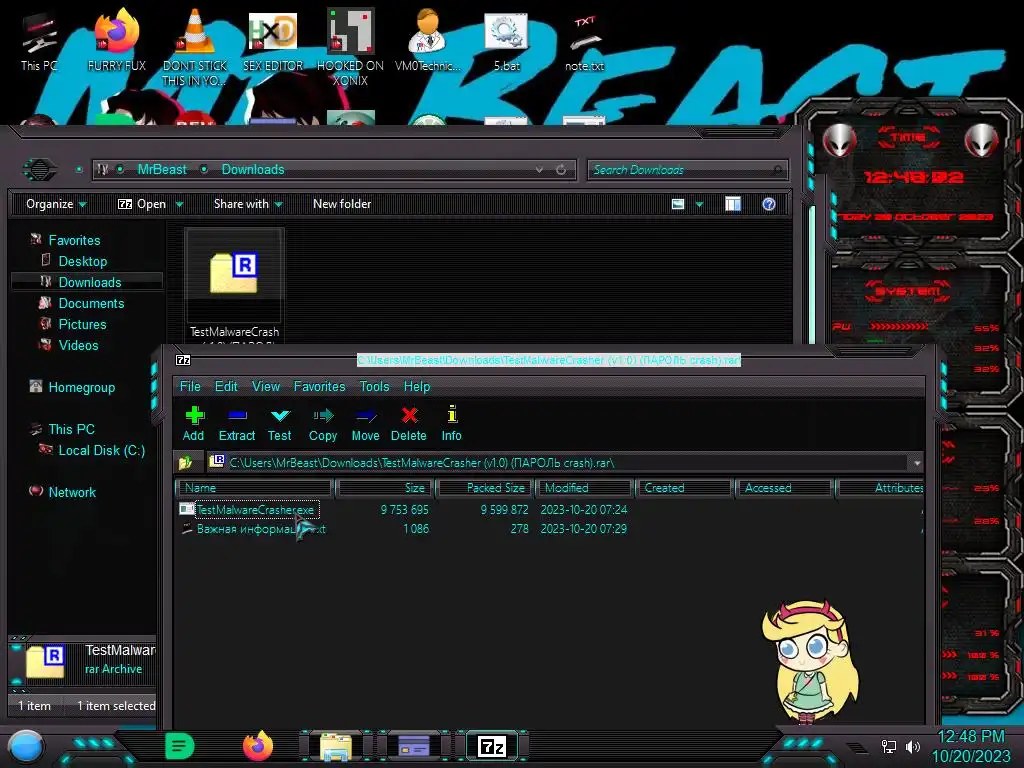Viewport: 1024px width, 768px height.
Task: Select This PC in navigation pane
Action: coord(71,429)
